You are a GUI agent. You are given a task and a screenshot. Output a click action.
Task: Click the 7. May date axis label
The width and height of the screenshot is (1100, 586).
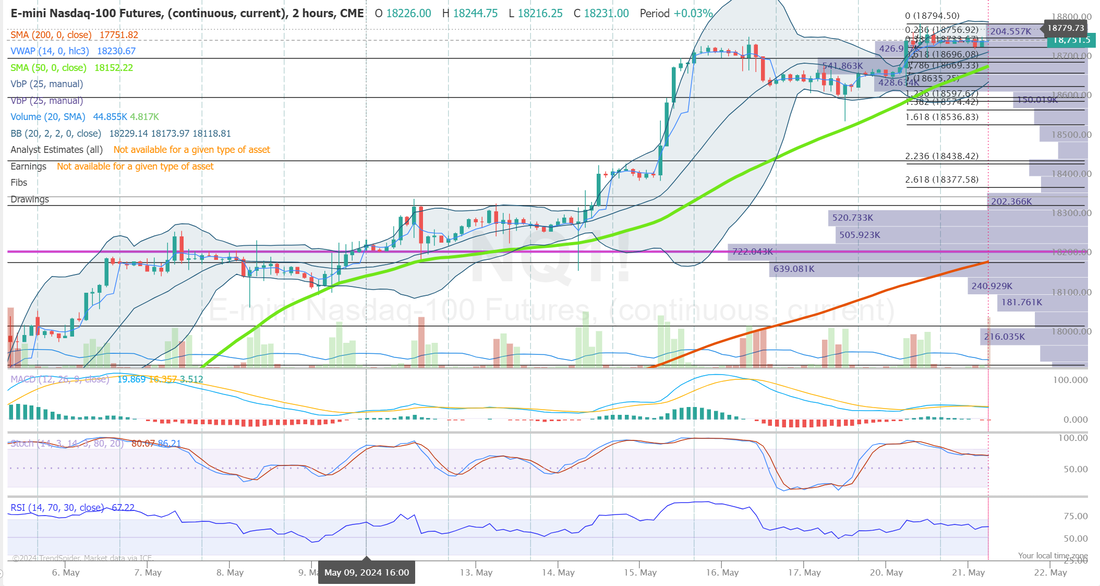(148, 572)
